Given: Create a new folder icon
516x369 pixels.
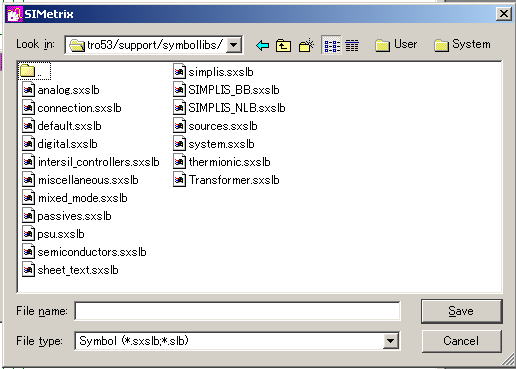Looking at the screenshot, I should coord(306,45).
